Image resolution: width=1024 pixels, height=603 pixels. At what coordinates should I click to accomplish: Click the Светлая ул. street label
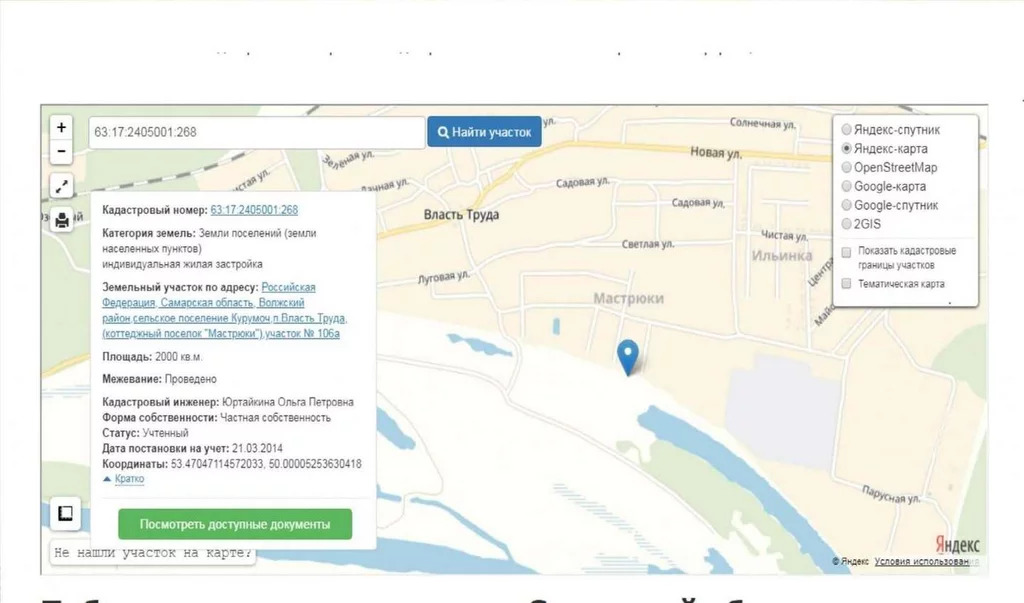[x=648, y=244]
